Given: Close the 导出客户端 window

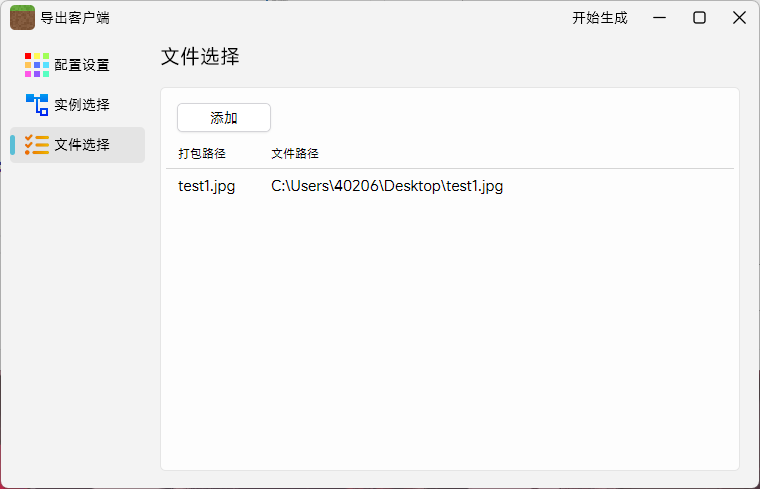Looking at the screenshot, I should (739, 17).
